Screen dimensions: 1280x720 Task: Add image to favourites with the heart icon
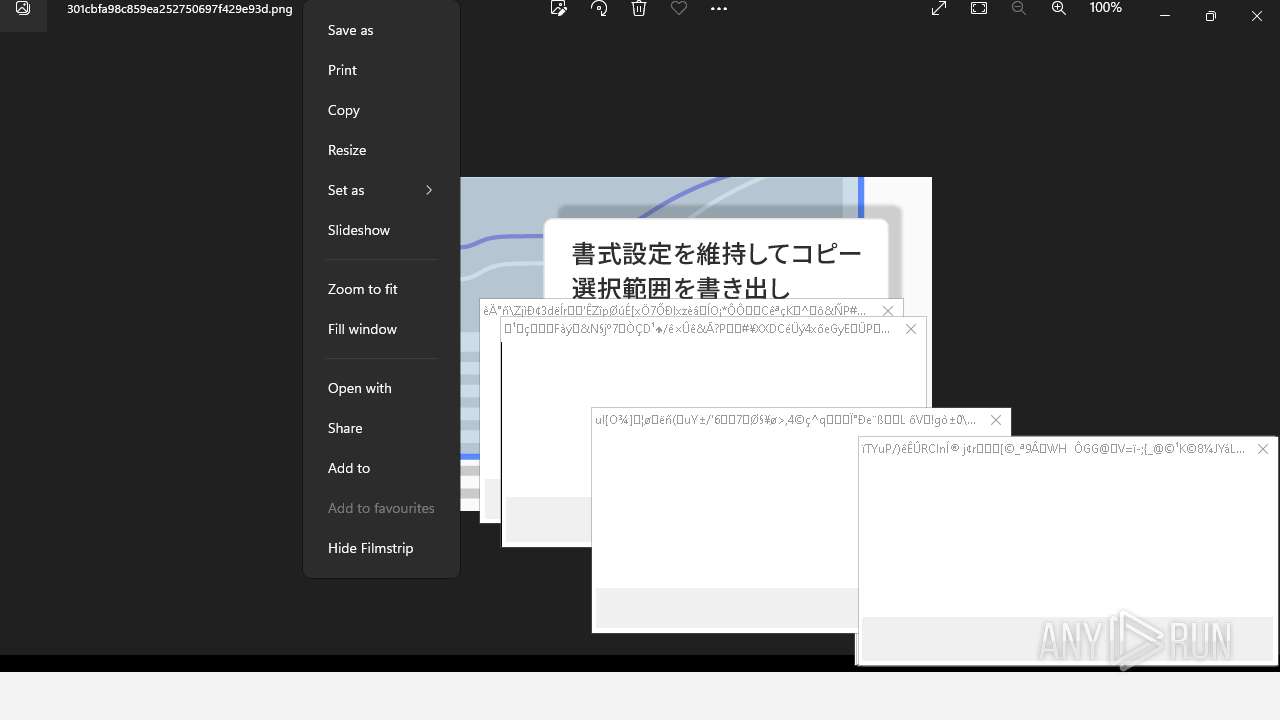(679, 8)
